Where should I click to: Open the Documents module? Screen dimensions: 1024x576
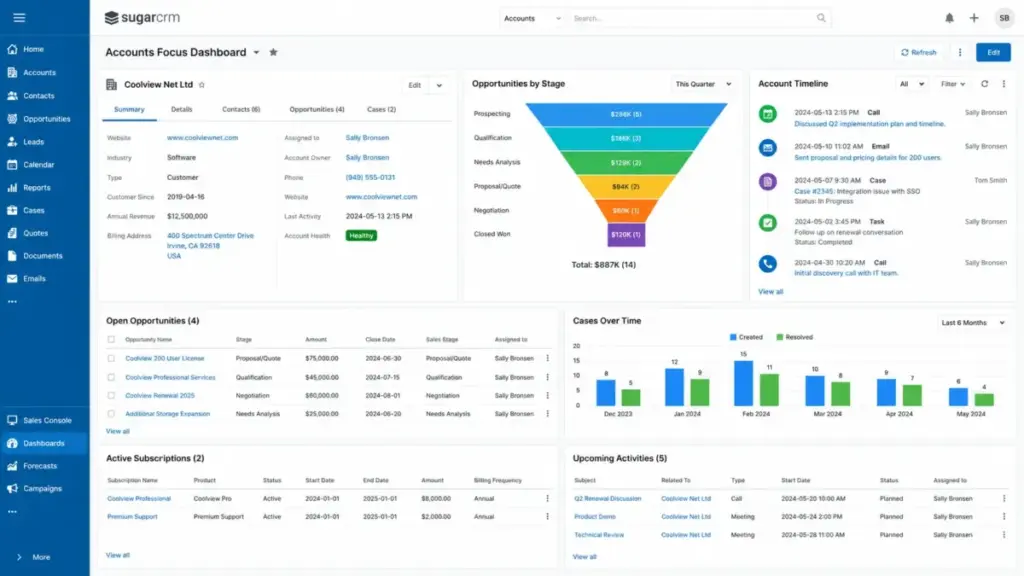42,255
